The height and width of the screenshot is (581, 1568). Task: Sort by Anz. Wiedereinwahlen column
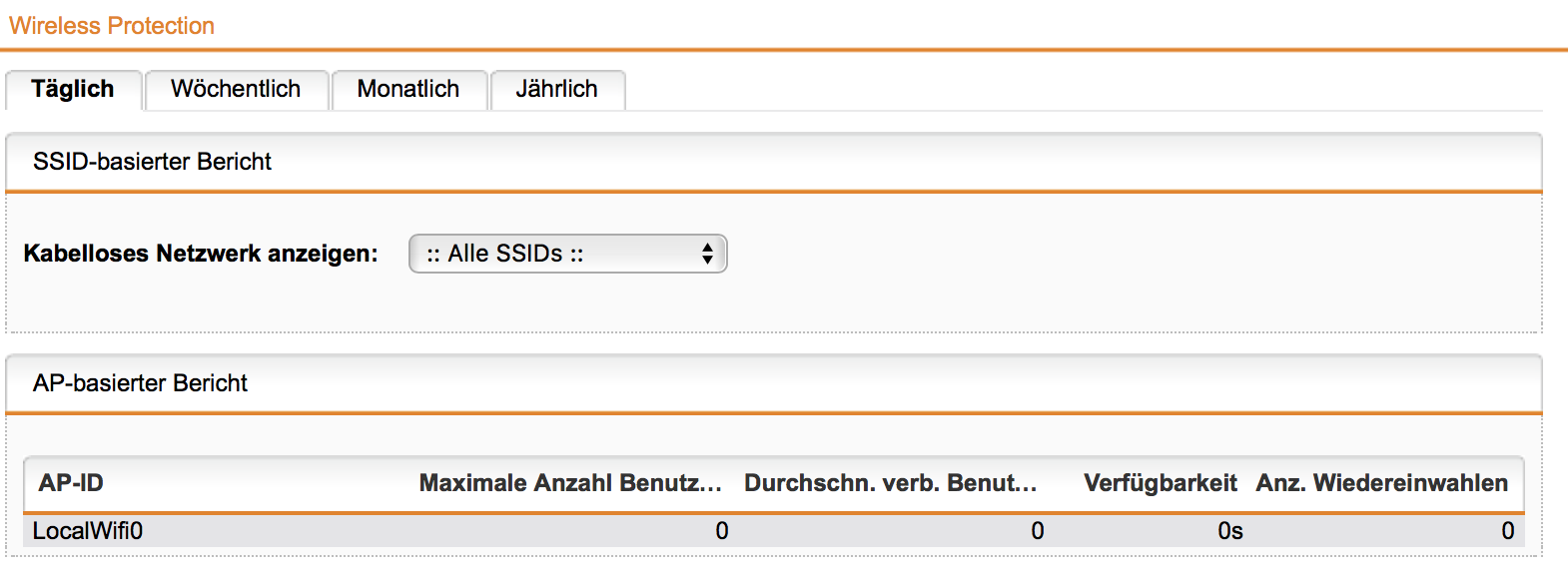click(1382, 483)
